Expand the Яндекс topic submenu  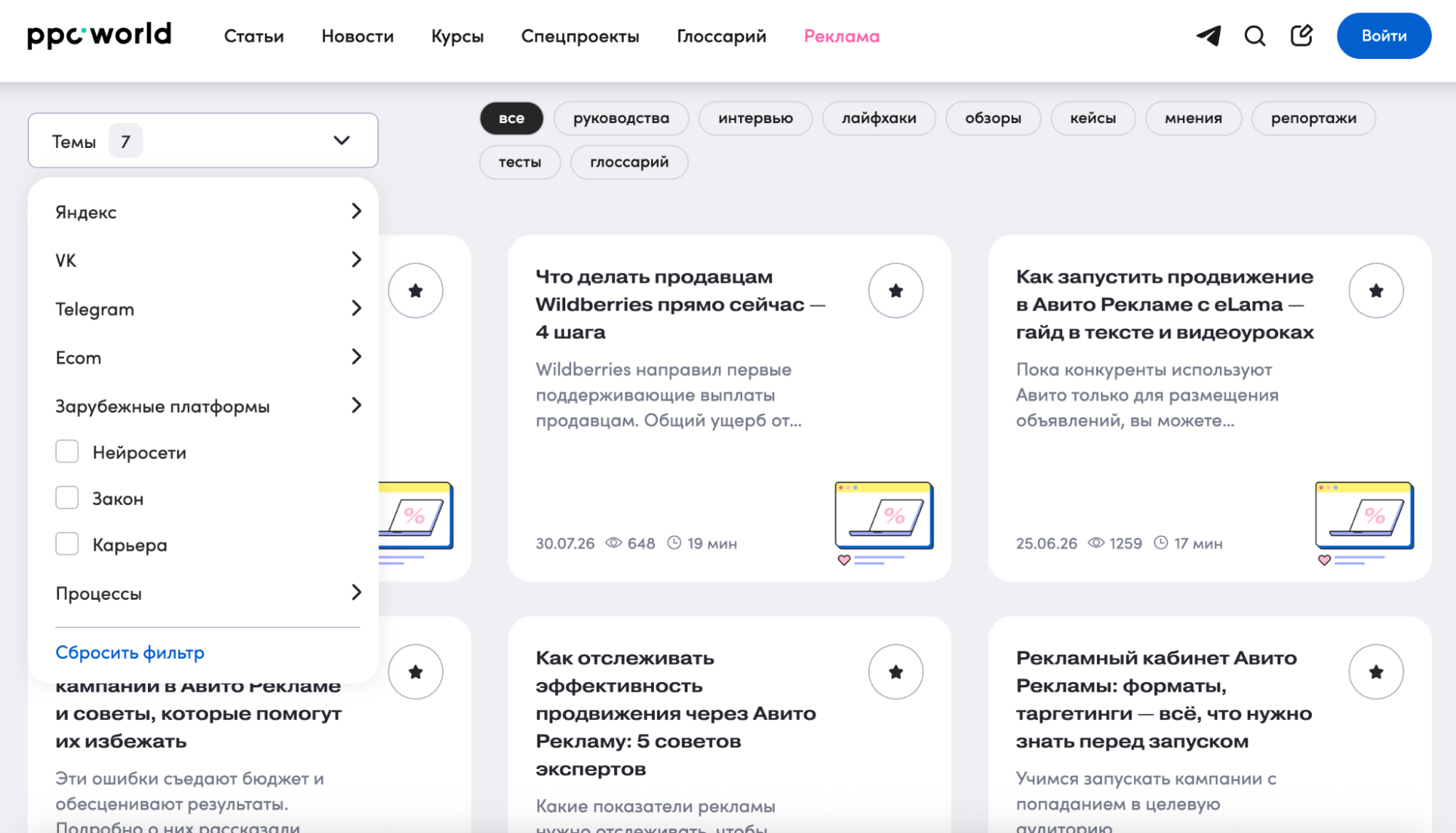pos(208,211)
